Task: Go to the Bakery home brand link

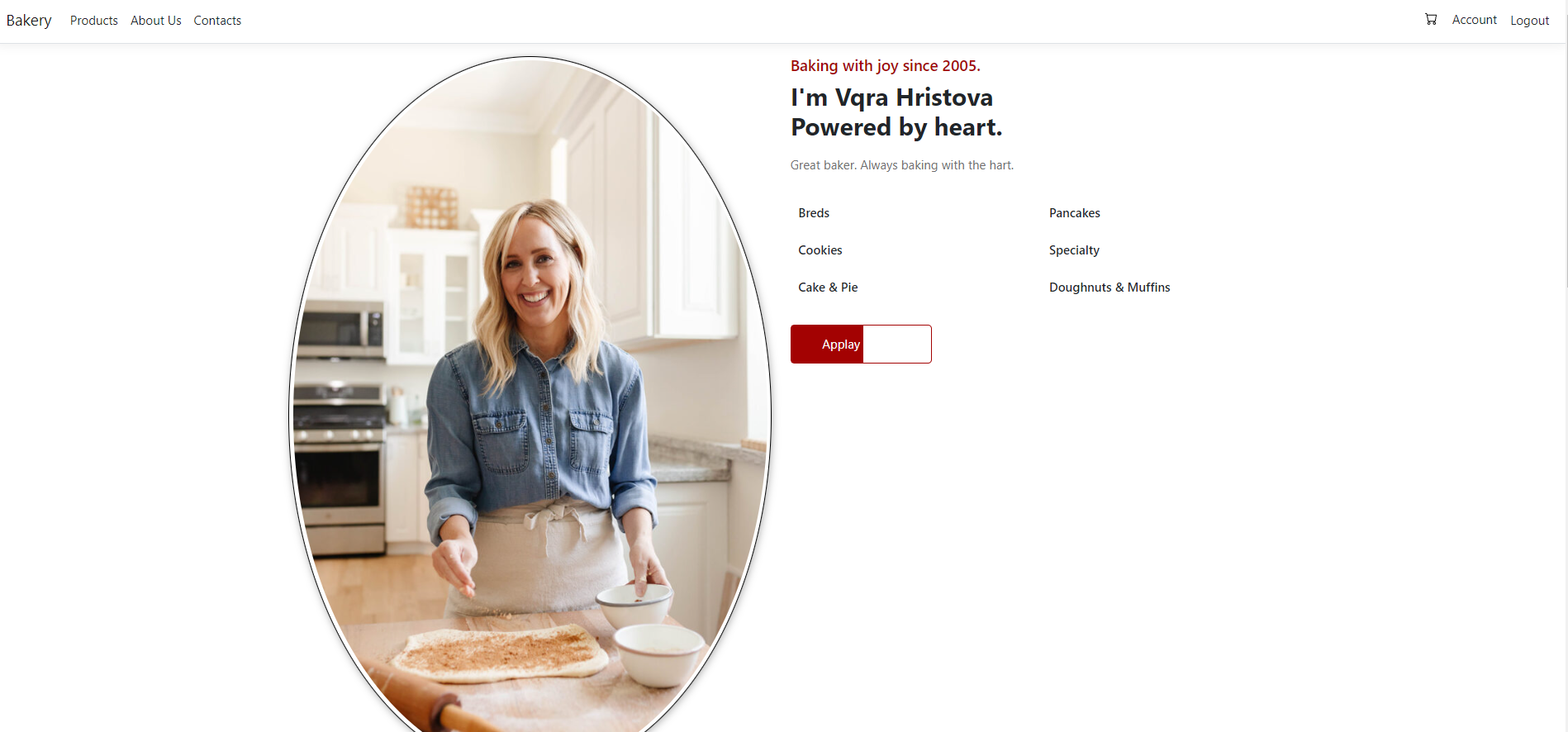Action: click(x=29, y=21)
